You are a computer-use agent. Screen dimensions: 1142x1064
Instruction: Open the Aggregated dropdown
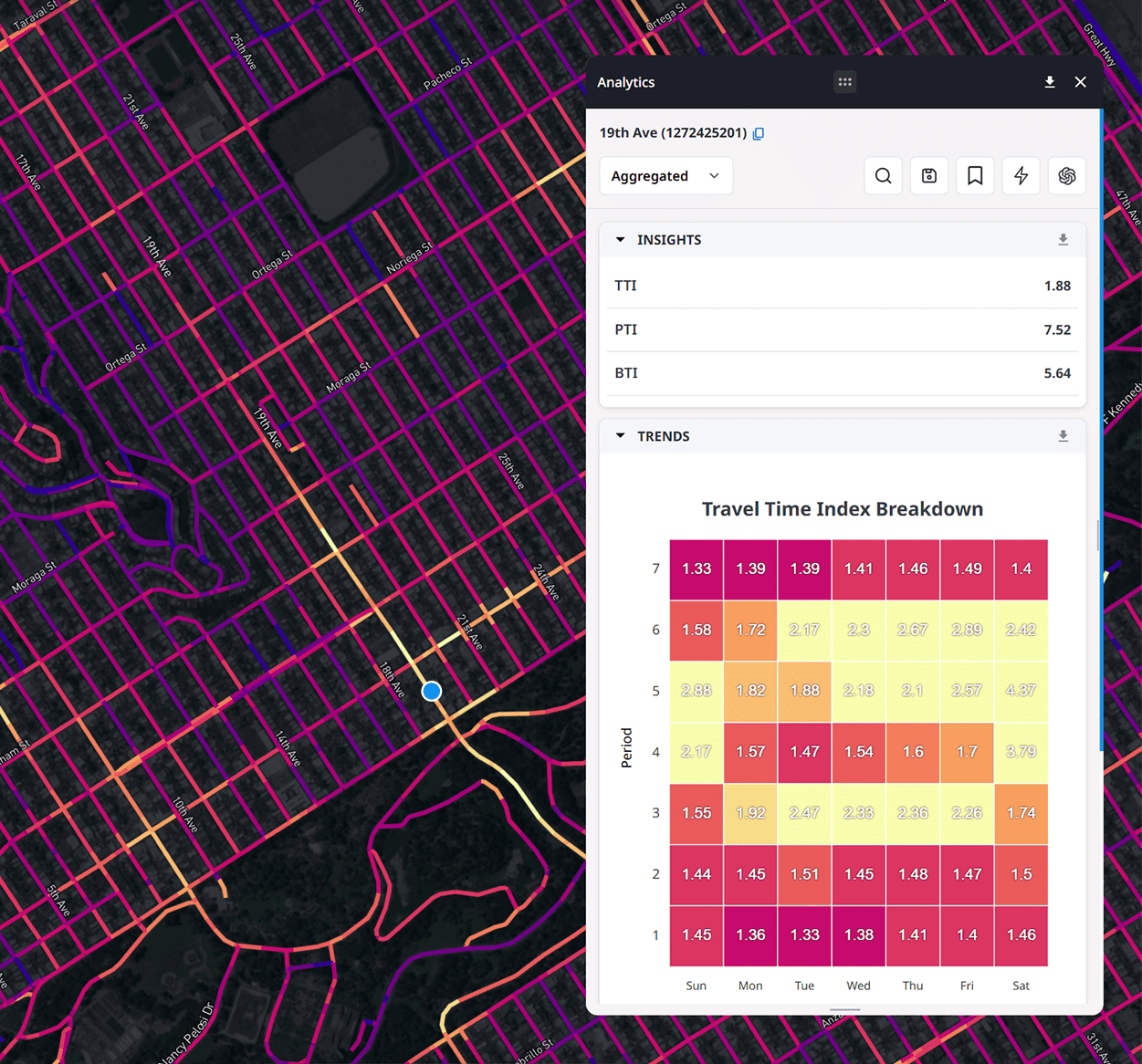tap(665, 176)
